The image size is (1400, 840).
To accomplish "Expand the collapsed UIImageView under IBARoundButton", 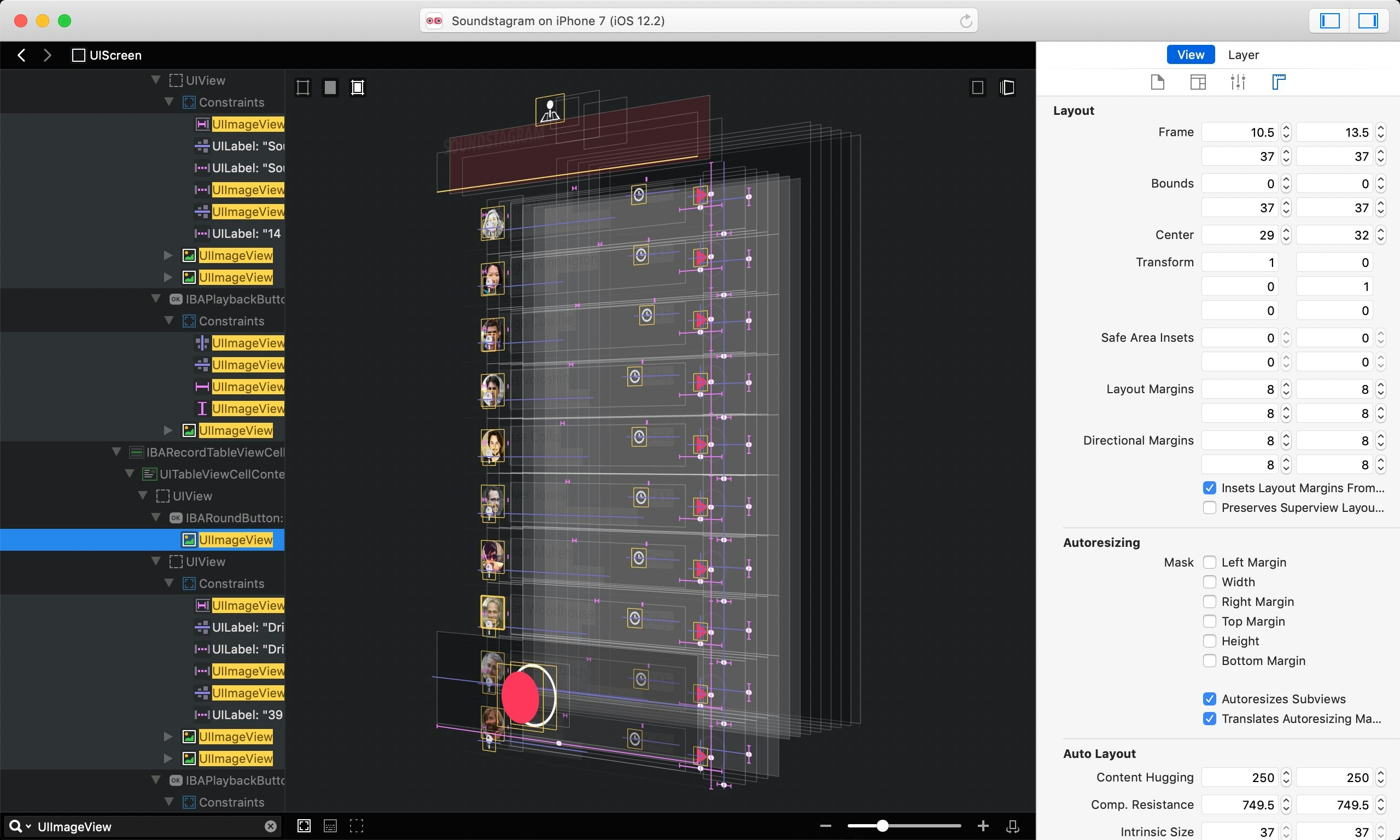I will click(167, 736).
